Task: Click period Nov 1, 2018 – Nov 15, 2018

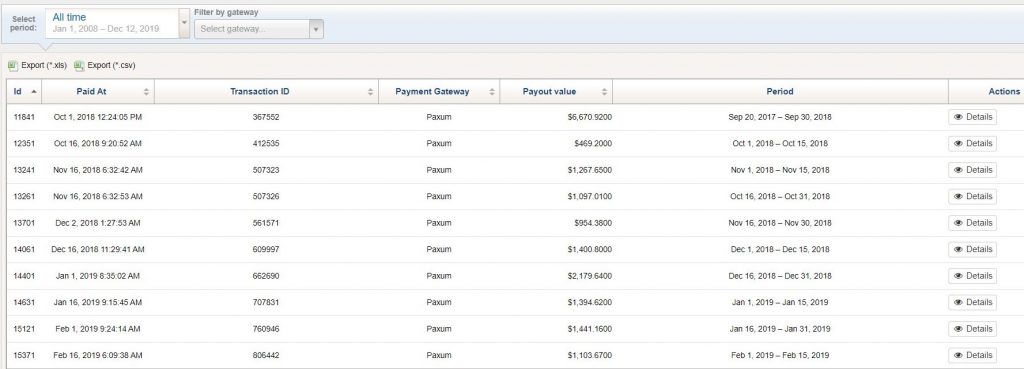Action: (x=780, y=170)
